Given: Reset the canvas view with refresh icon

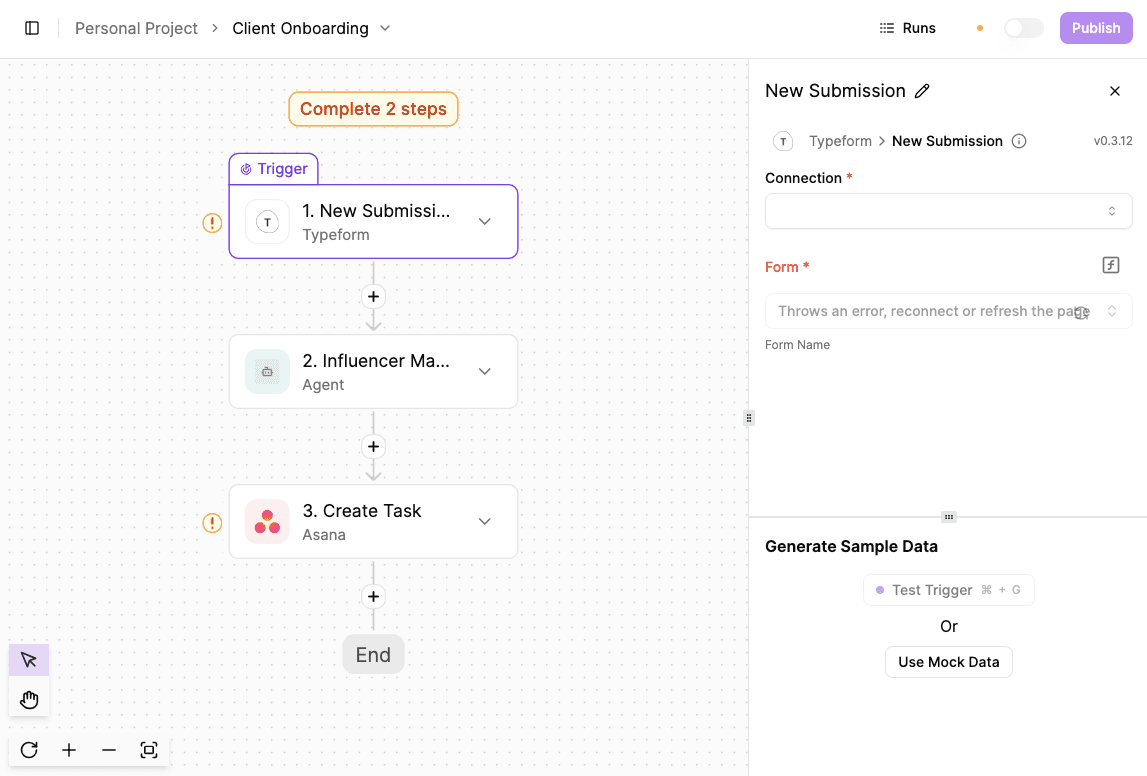Looking at the screenshot, I should coord(28,750).
